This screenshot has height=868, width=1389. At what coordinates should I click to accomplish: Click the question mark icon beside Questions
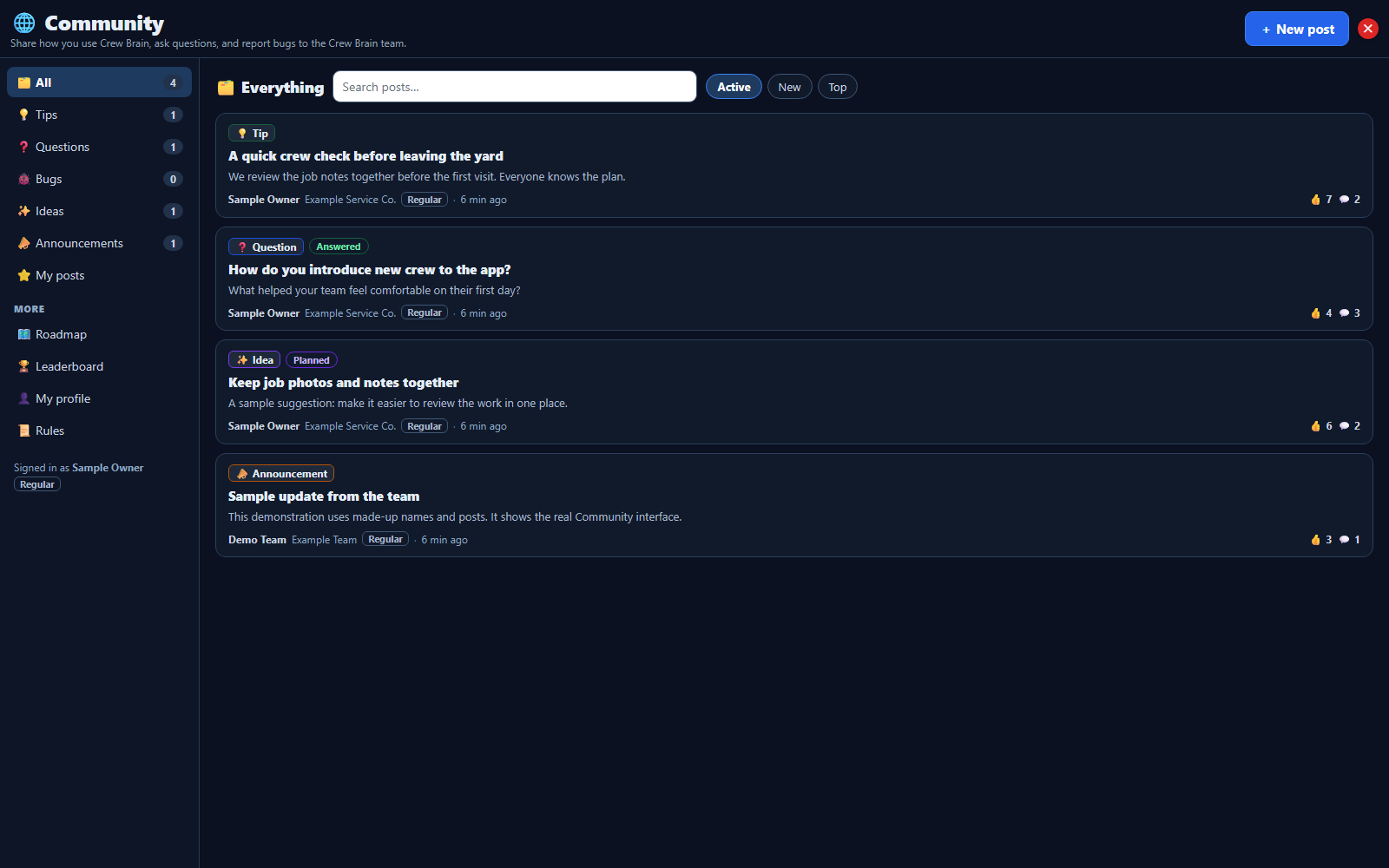[x=24, y=147]
